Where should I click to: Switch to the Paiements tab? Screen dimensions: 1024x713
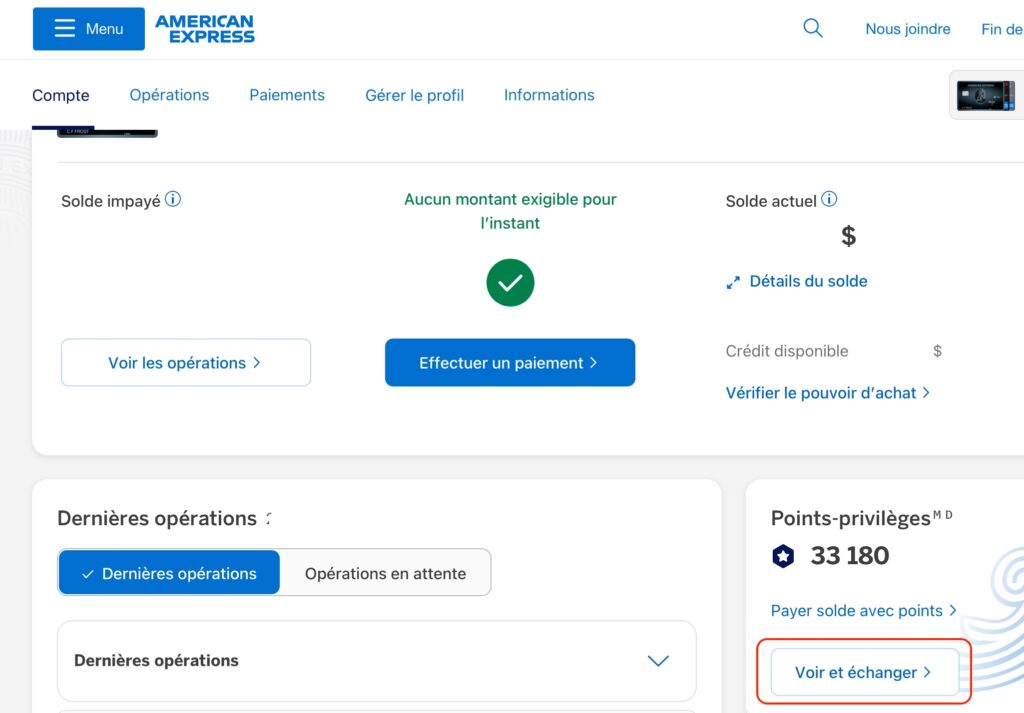point(287,94)
